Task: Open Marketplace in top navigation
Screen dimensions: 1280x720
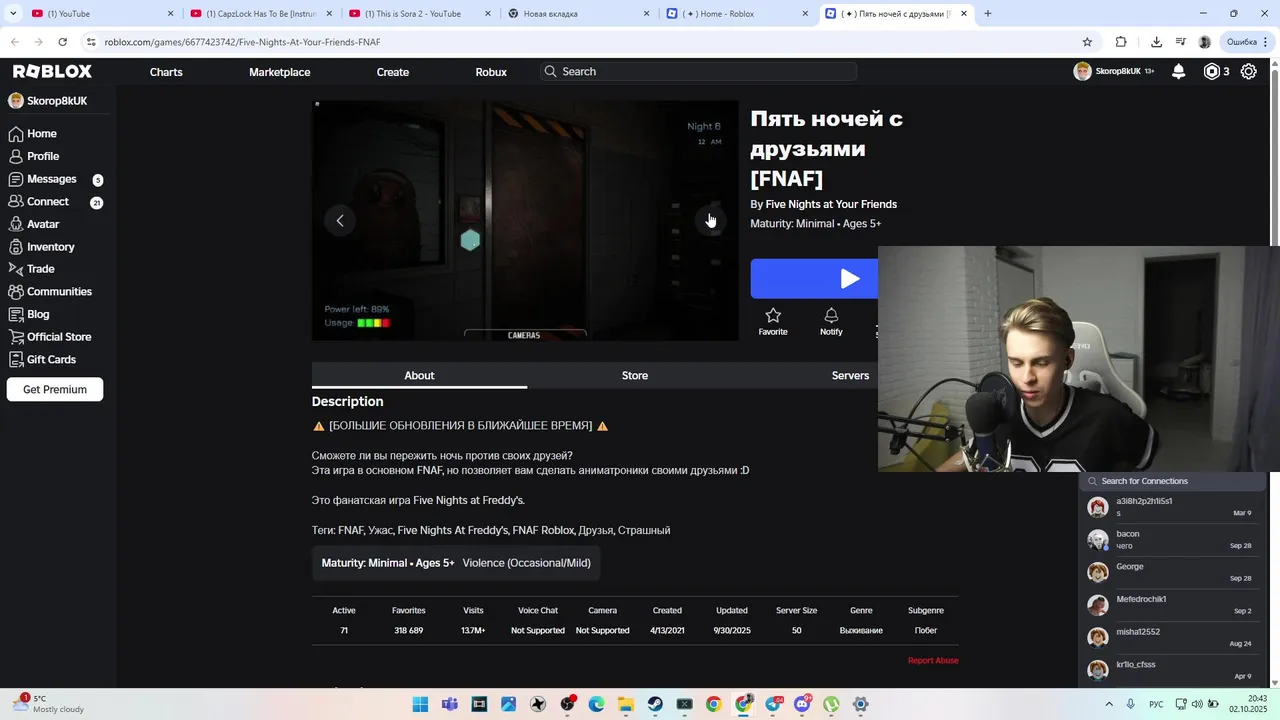Action: tap(280, 72)
